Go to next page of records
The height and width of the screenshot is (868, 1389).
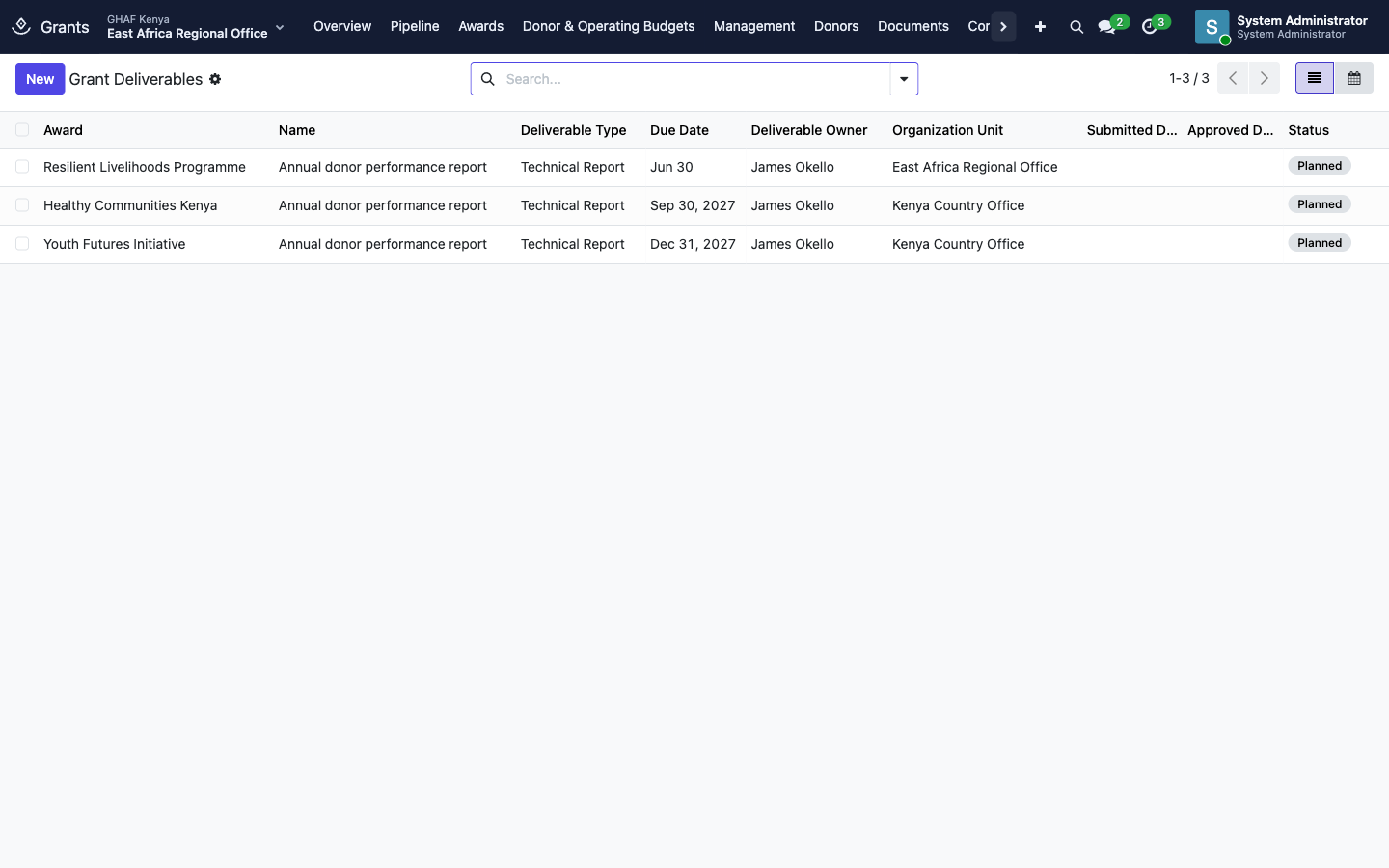pyautogui.click(x=1265, y=78)
